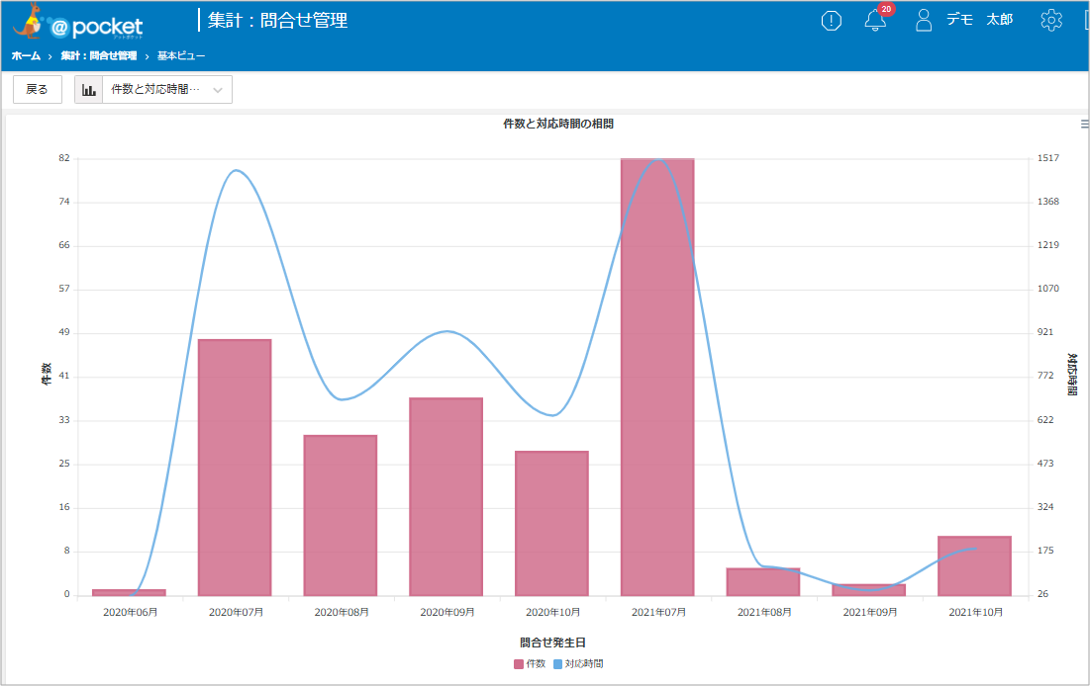Click the @pocket kangaroo logo
This screenshot has height=686, width=1090.
pos(78,23)
